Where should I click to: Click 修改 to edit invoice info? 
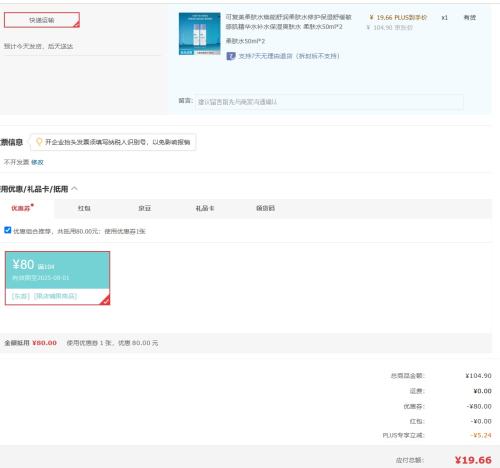coord(37,162)
